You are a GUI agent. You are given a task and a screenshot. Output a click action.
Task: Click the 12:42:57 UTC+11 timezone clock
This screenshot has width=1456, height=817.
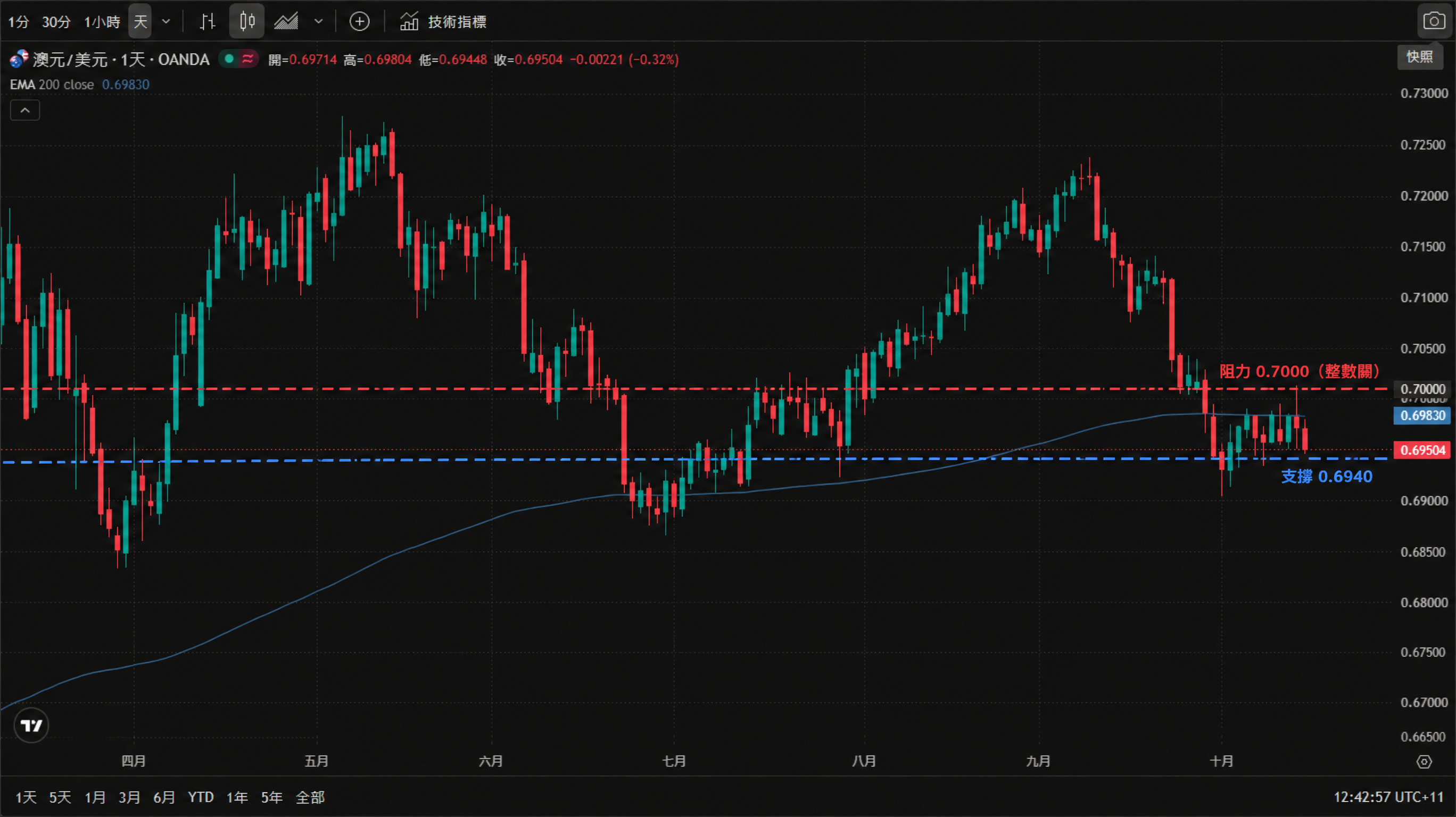coord(1388,798)
